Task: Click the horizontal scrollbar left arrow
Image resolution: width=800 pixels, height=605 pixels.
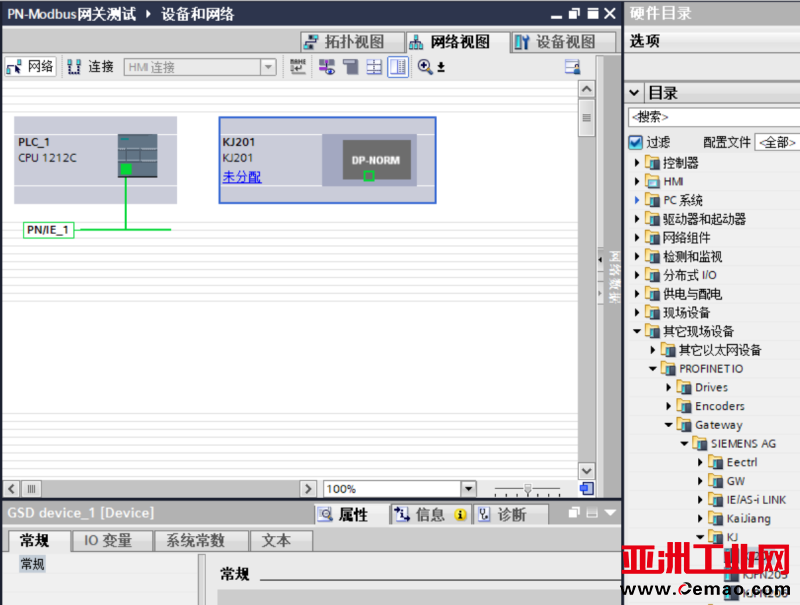Action: point(12,489)
